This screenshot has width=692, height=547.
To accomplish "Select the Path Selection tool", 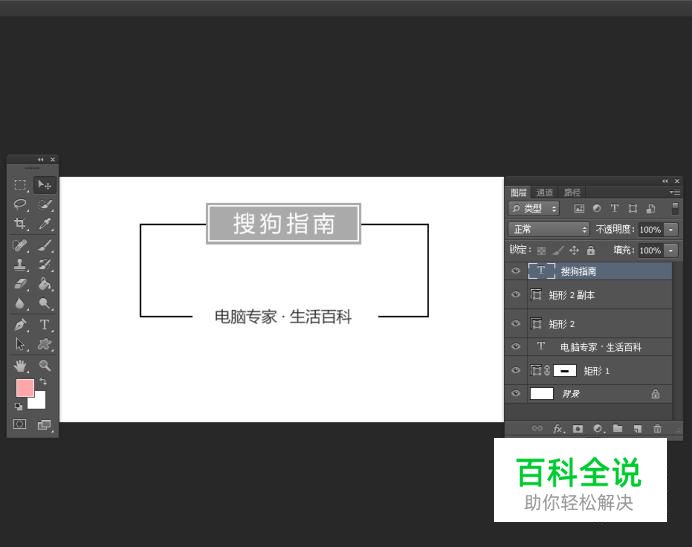I will pyautogui.click(x=20, y=344).
